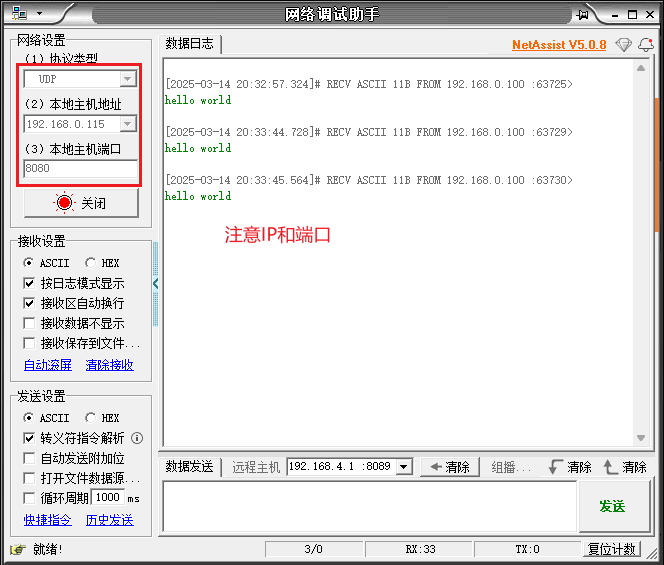Click the 就绪! status text

click(x=47, y=549)
